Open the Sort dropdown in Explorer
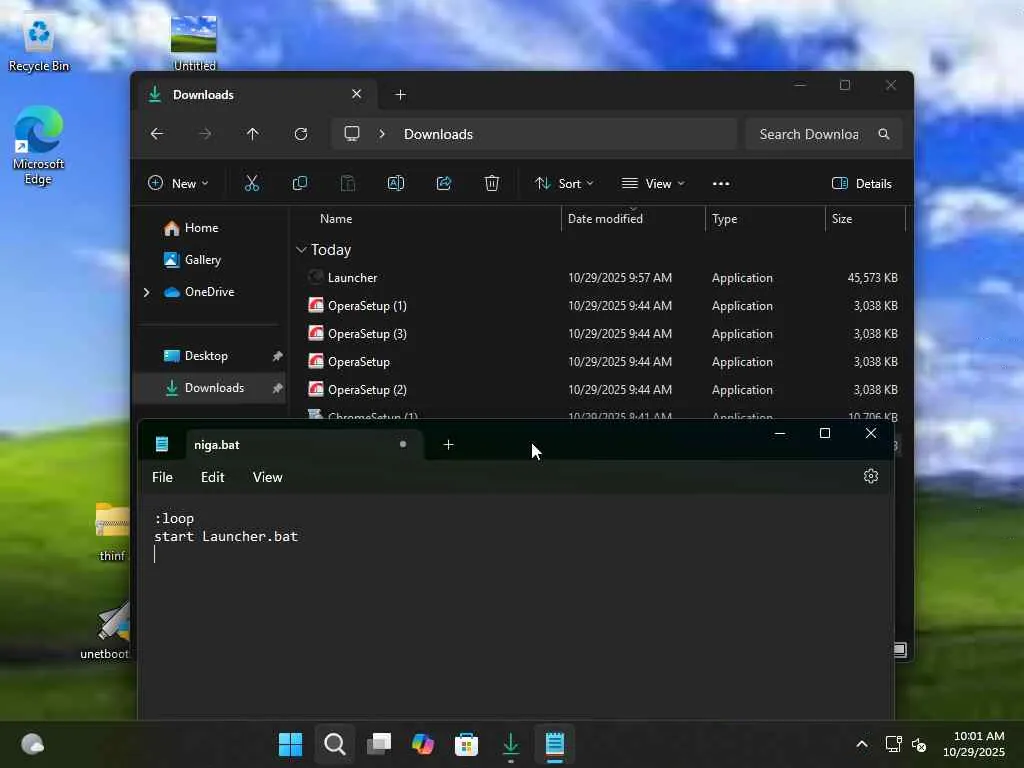The height and width of the screenshot is (768, 1024). pos(564,184)
